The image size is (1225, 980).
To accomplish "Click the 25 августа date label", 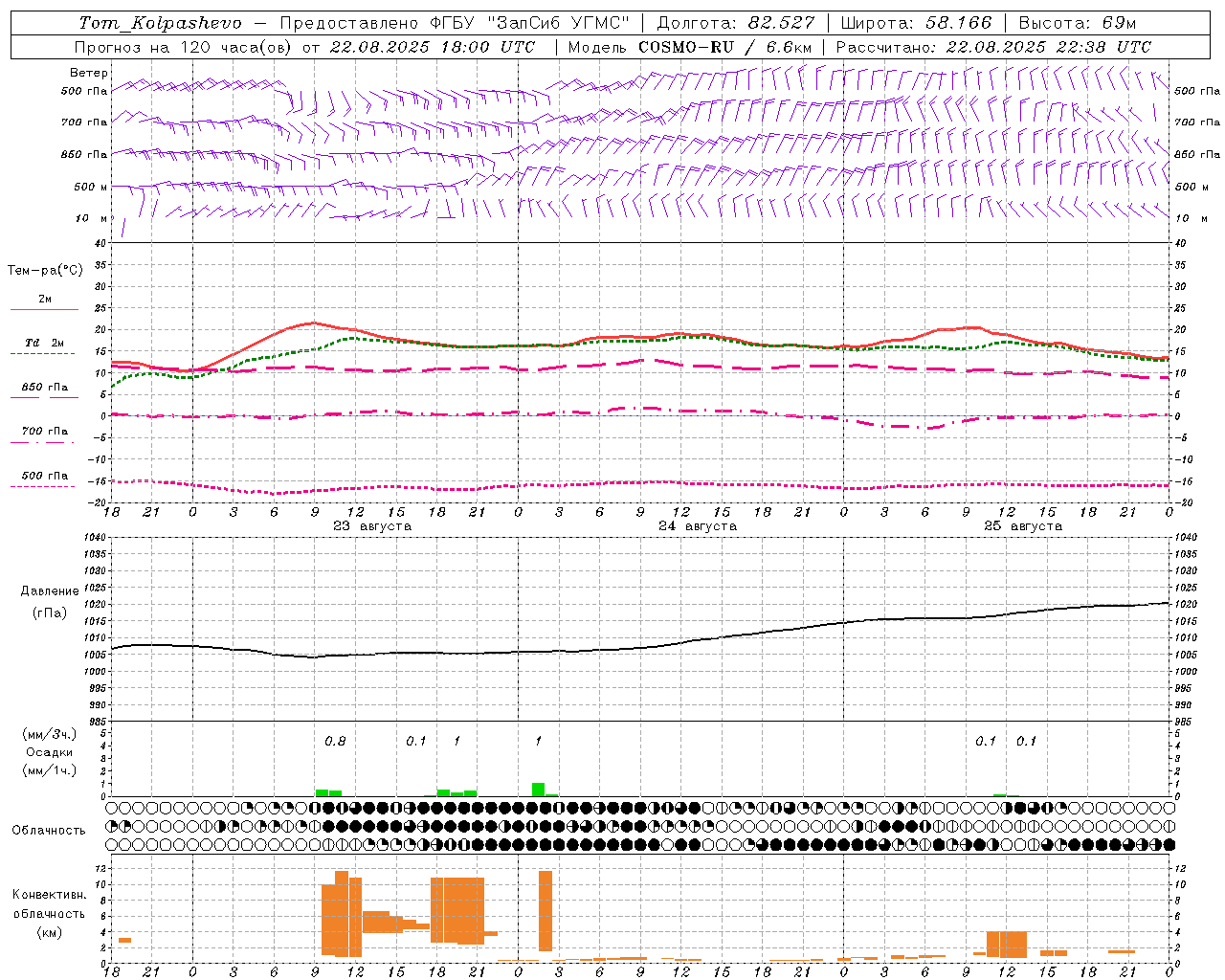I will pos(1023,526).
